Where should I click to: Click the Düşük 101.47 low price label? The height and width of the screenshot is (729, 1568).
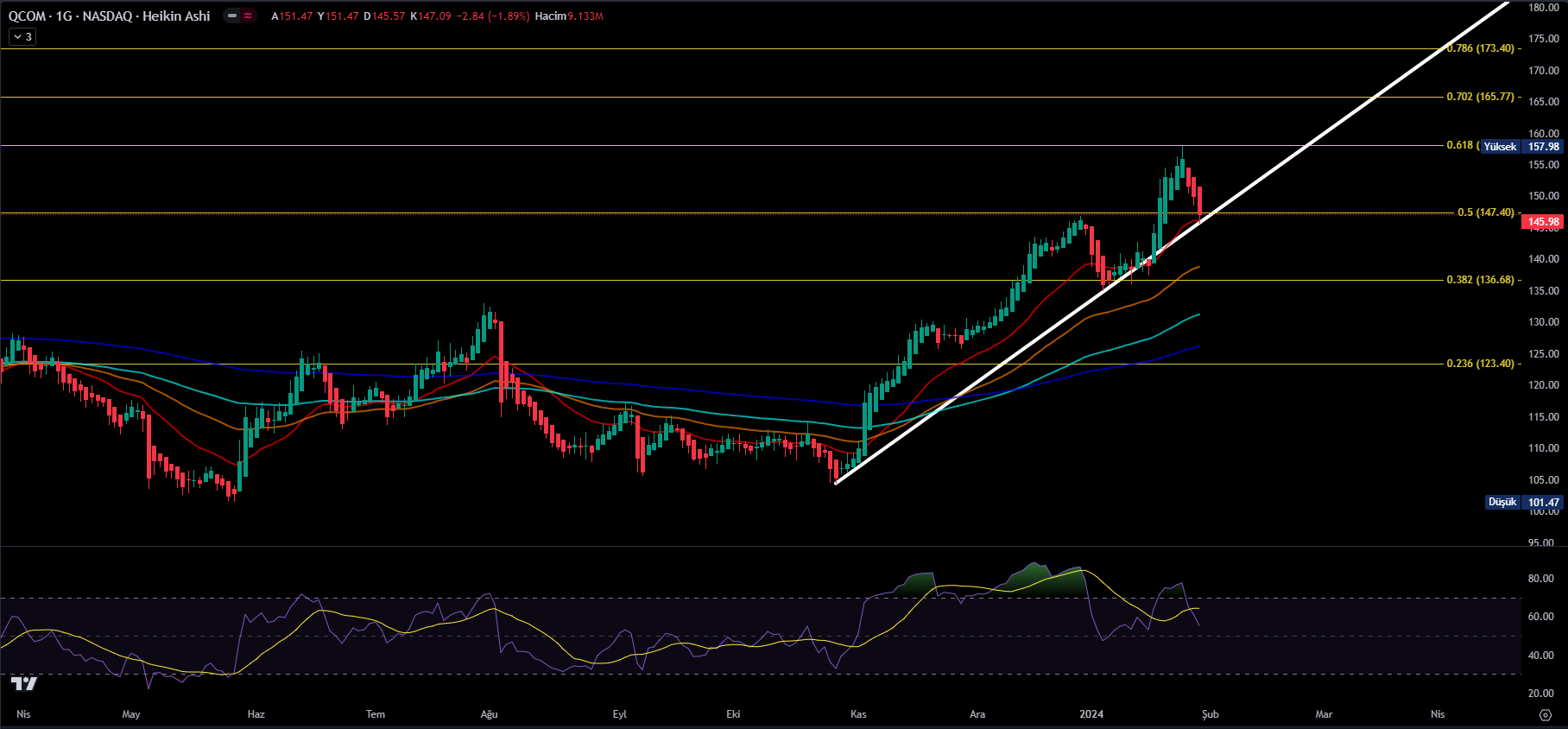point(1524,502)
